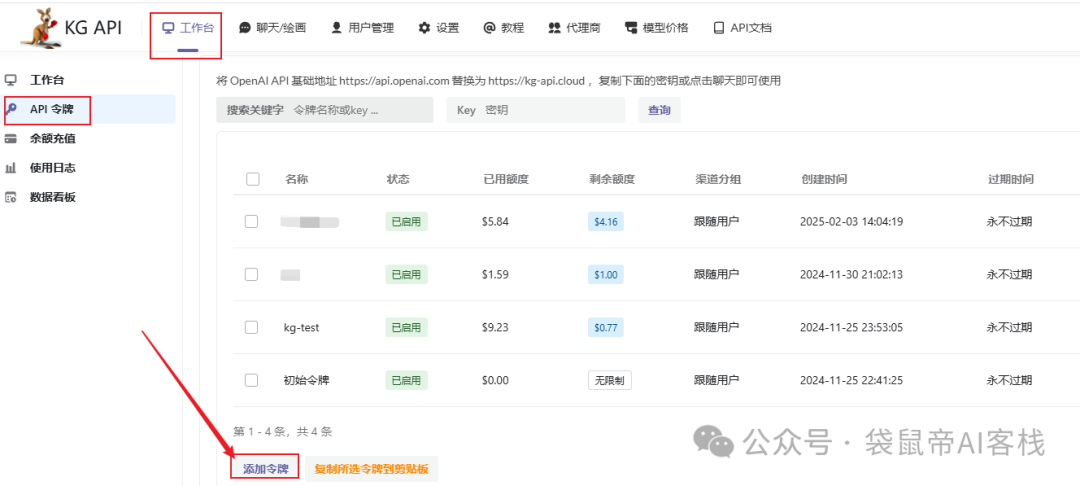Open the 工作台 tab in top navigation
Image resolution: width=1080 pixels, height=486 pixels.
[187, 28]
